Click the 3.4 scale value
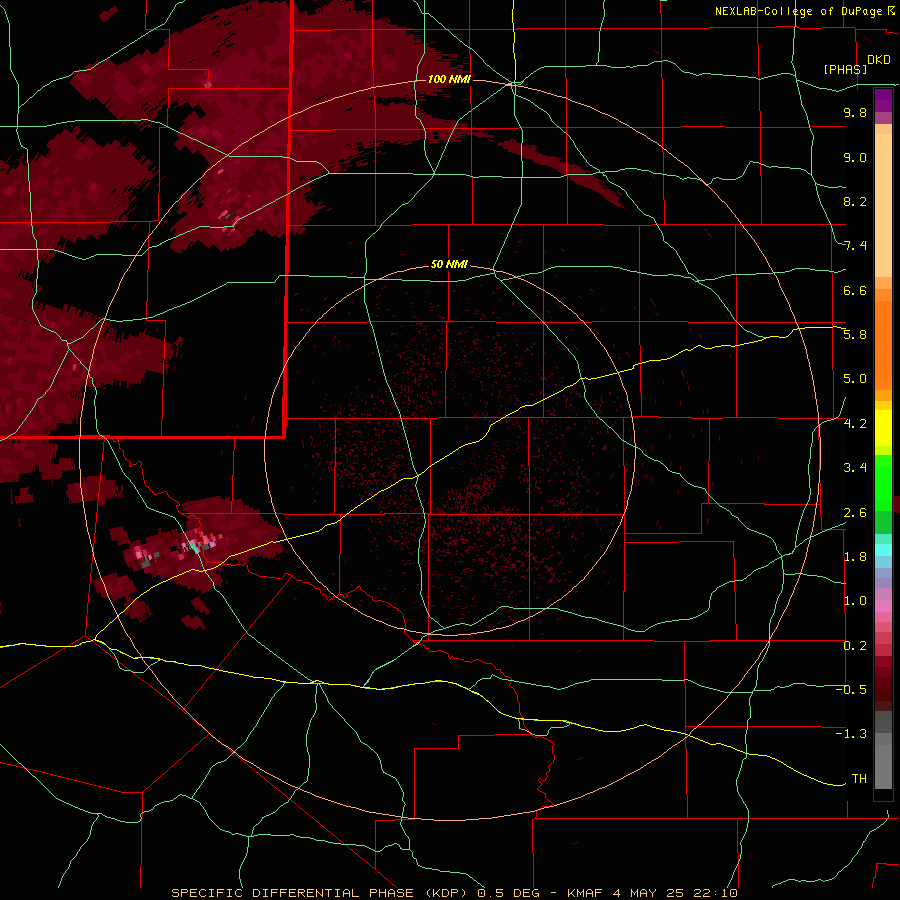 click(x=855, y=468)
